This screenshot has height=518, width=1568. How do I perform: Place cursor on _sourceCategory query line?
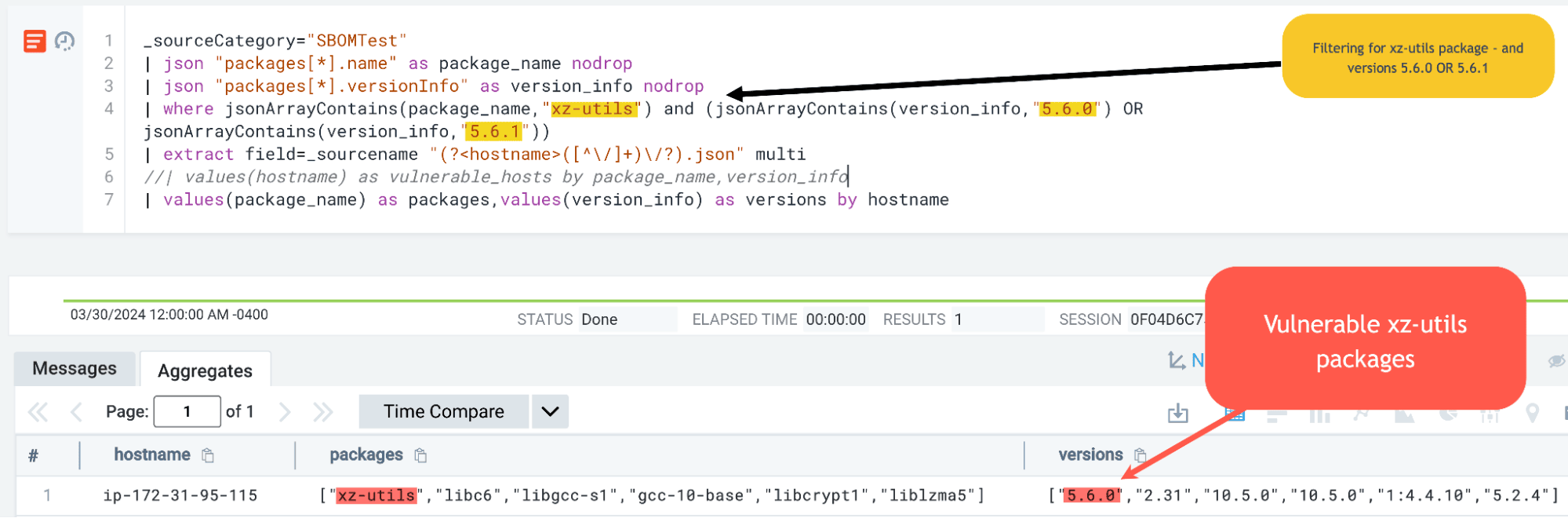tap(275, 40)
